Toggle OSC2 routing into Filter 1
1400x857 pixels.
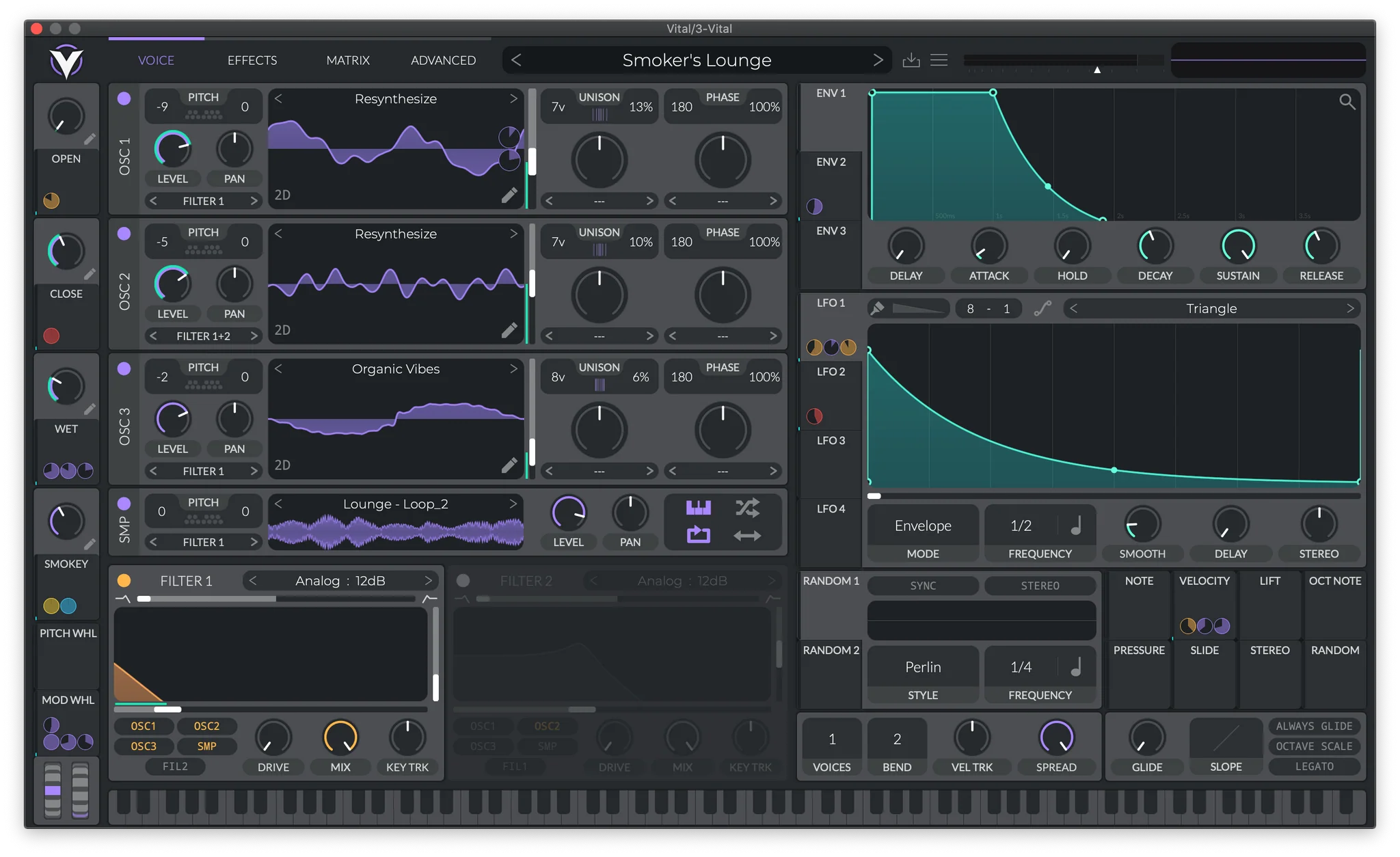(207, 726)
